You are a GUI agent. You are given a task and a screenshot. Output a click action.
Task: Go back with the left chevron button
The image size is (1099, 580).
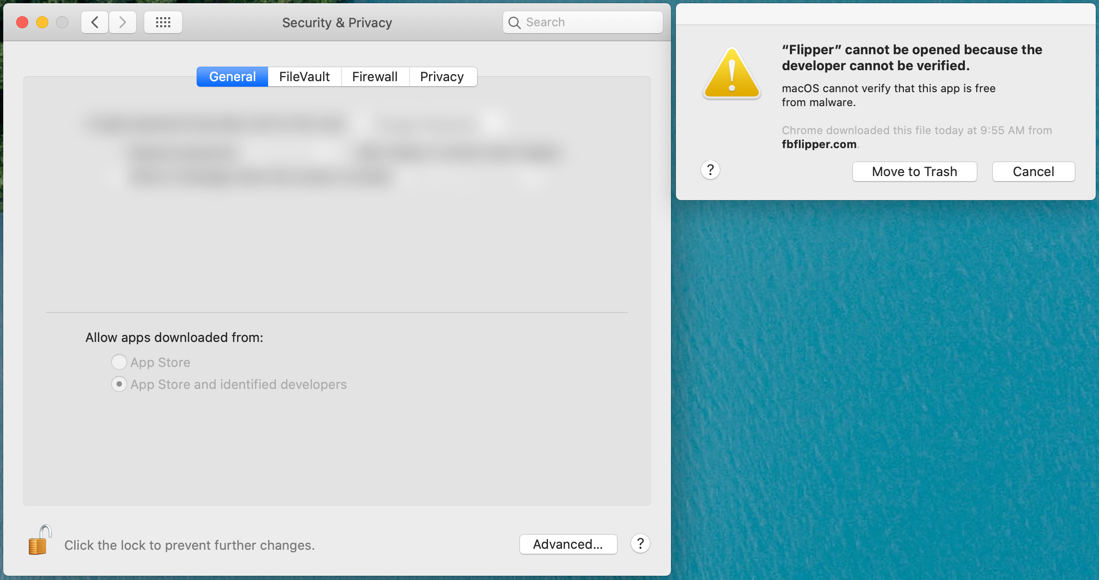[95, 22]
